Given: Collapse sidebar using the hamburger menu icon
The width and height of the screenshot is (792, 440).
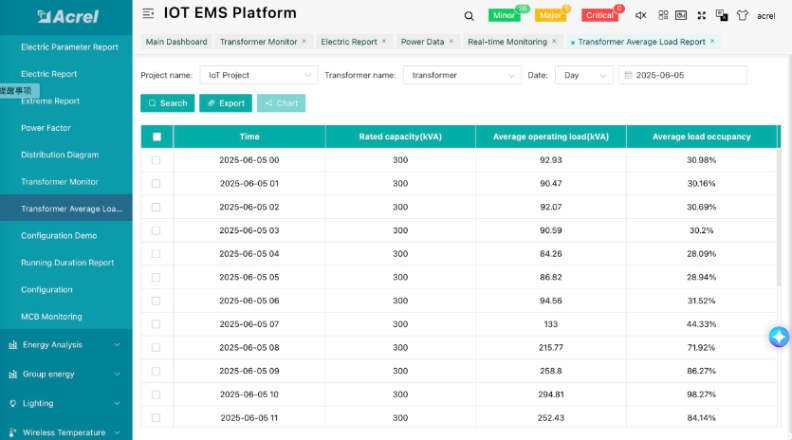Looking at the screenshot, I should (148, 14).
